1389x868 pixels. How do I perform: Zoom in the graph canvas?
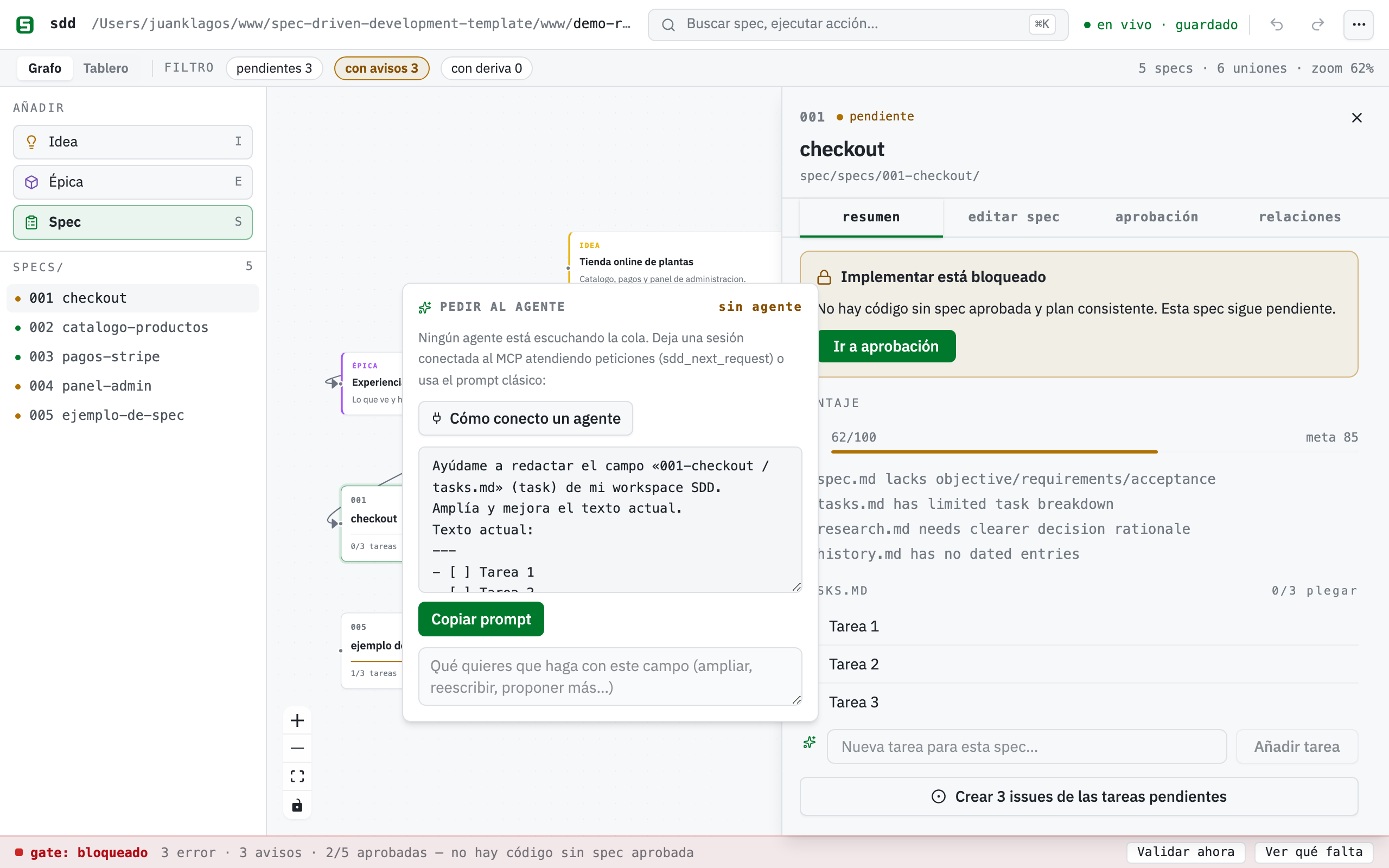click(297, 720)
